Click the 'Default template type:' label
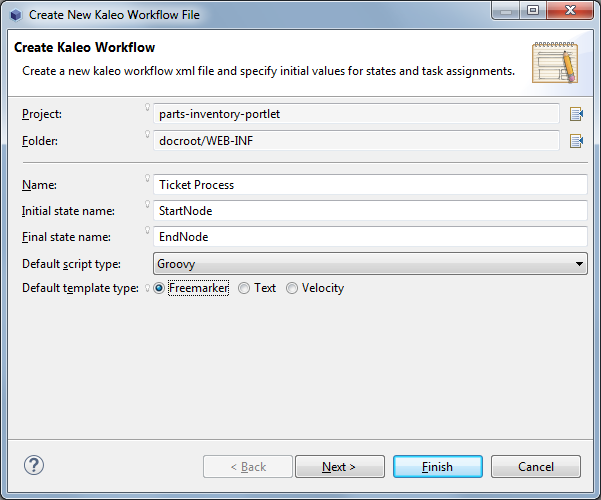 coord(80,288)
